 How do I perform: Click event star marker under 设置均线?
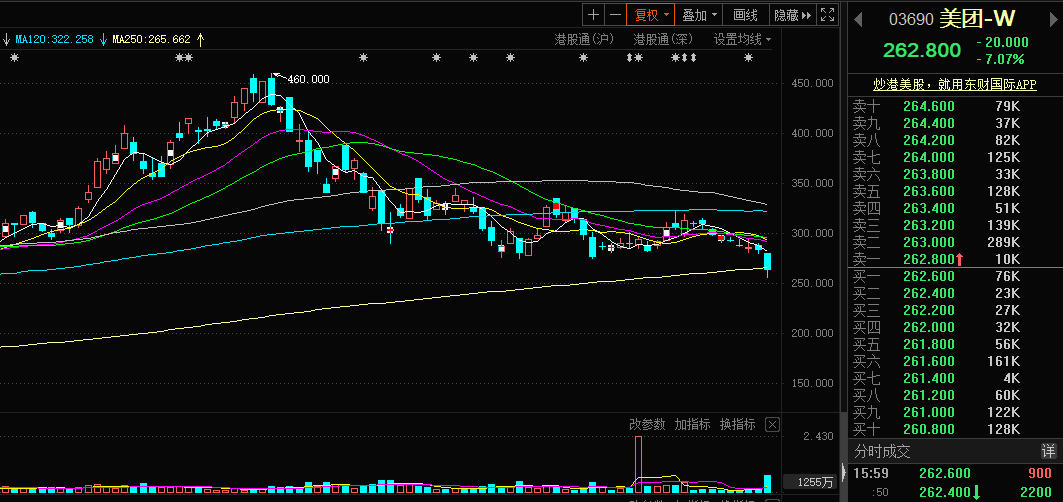[x=748, y=58]
